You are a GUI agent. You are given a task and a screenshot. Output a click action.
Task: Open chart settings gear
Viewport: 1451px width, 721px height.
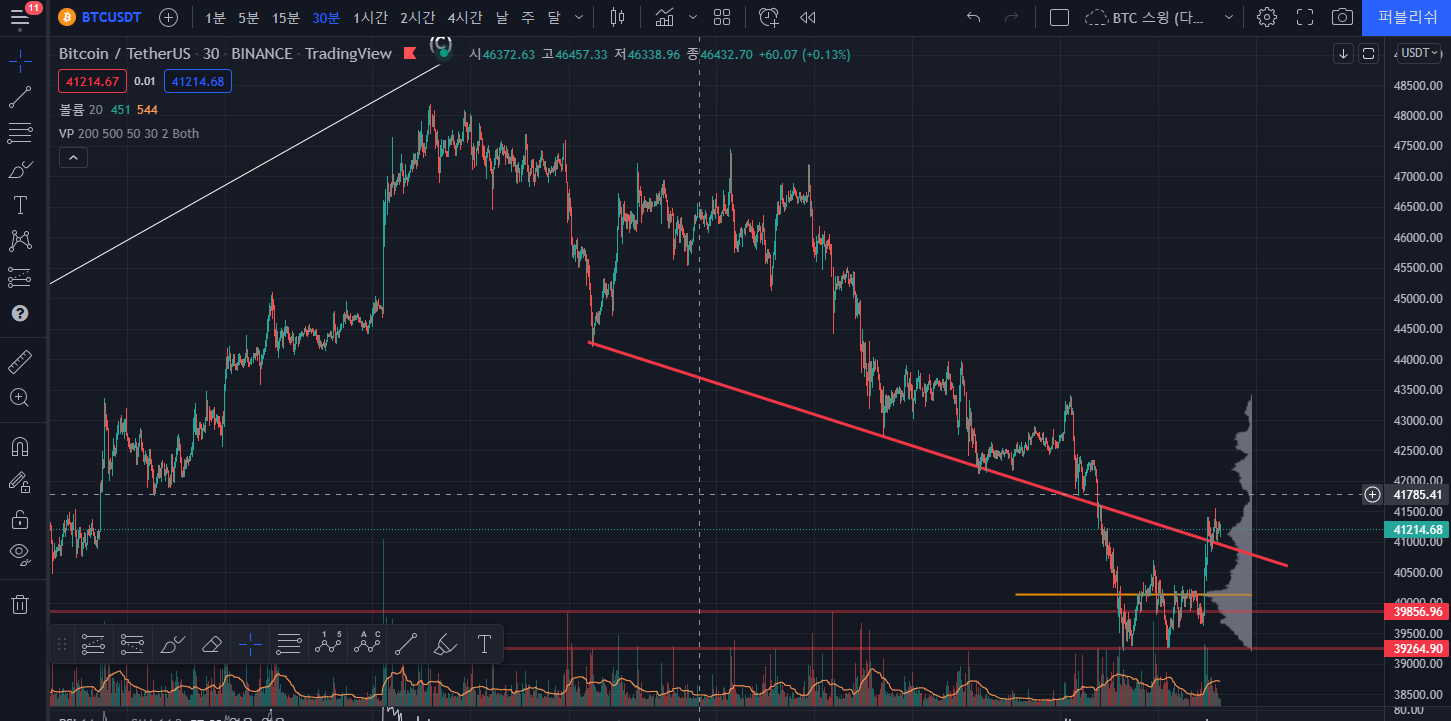[x=1267, y=17]
